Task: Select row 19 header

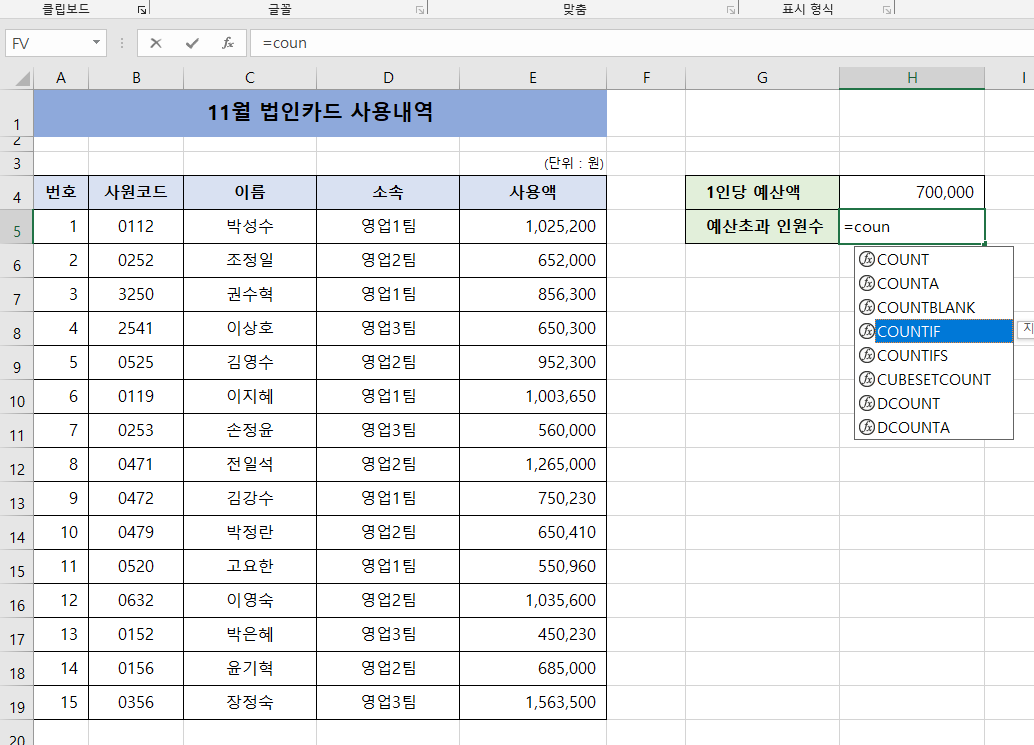Action: 16,703
